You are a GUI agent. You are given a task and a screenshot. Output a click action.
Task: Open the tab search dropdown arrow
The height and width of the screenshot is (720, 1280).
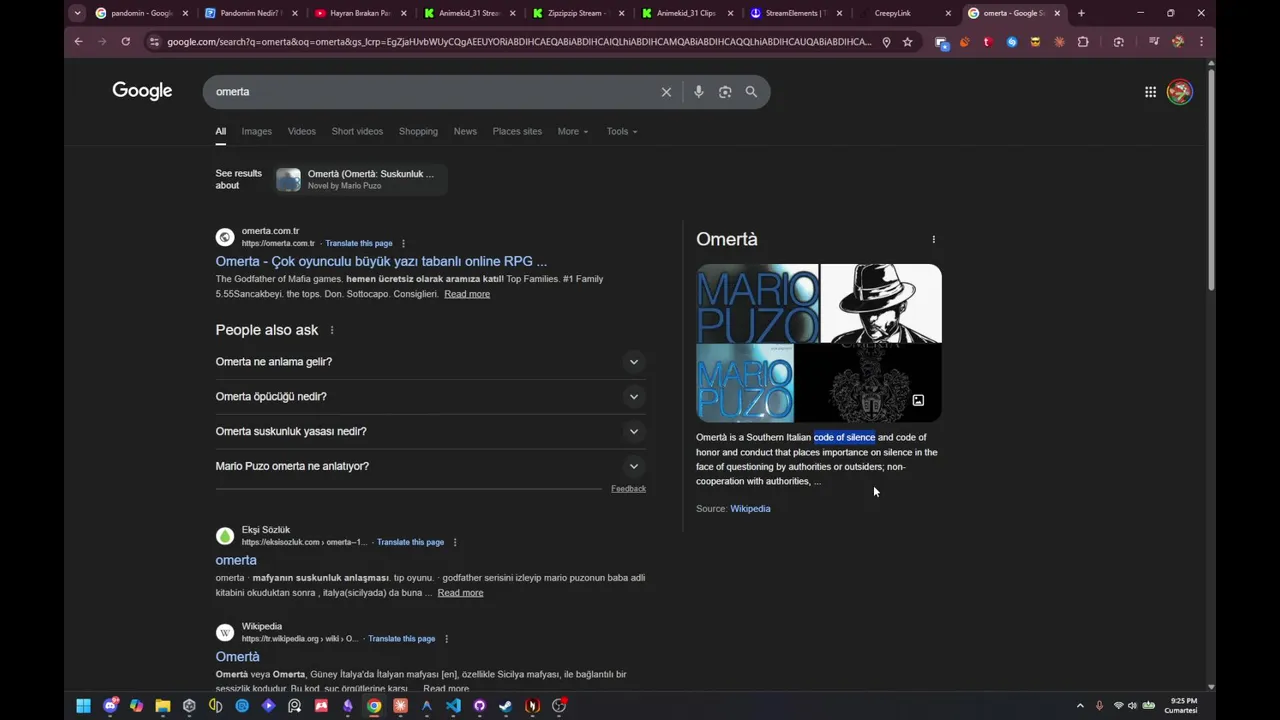click(77, 13)
